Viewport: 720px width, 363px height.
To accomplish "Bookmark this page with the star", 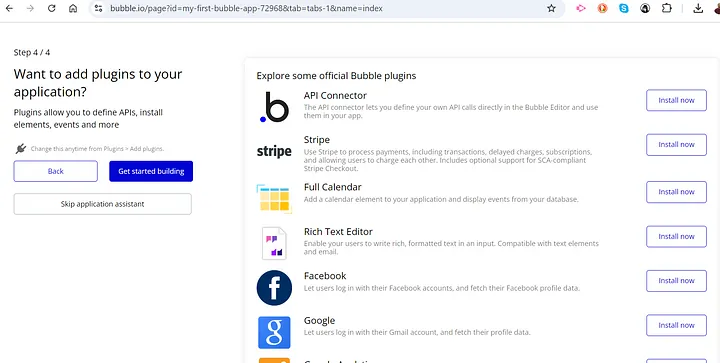I will click(551, 8).
